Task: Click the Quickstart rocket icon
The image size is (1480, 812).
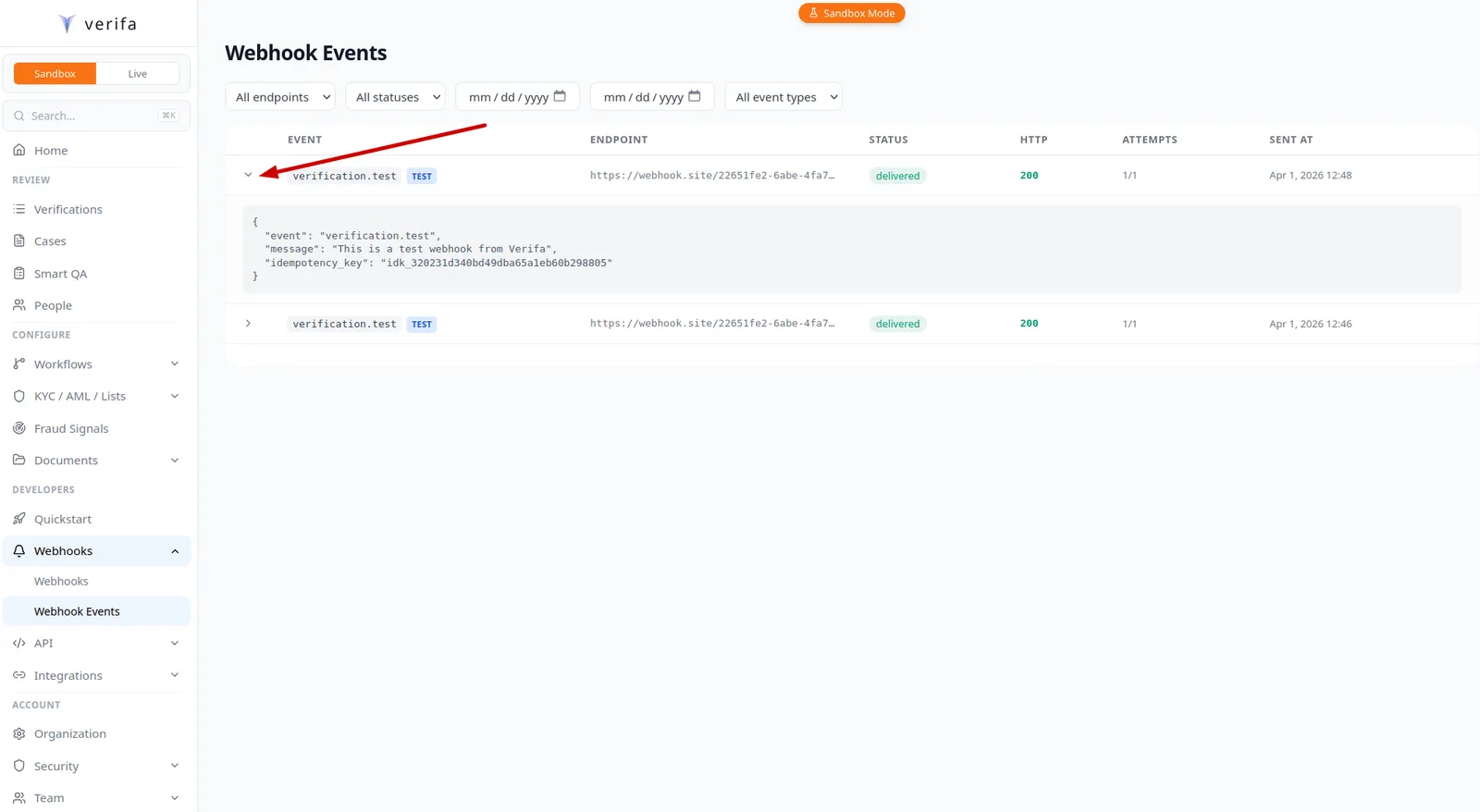Action: pyautogui.click(x=19, y=519)
